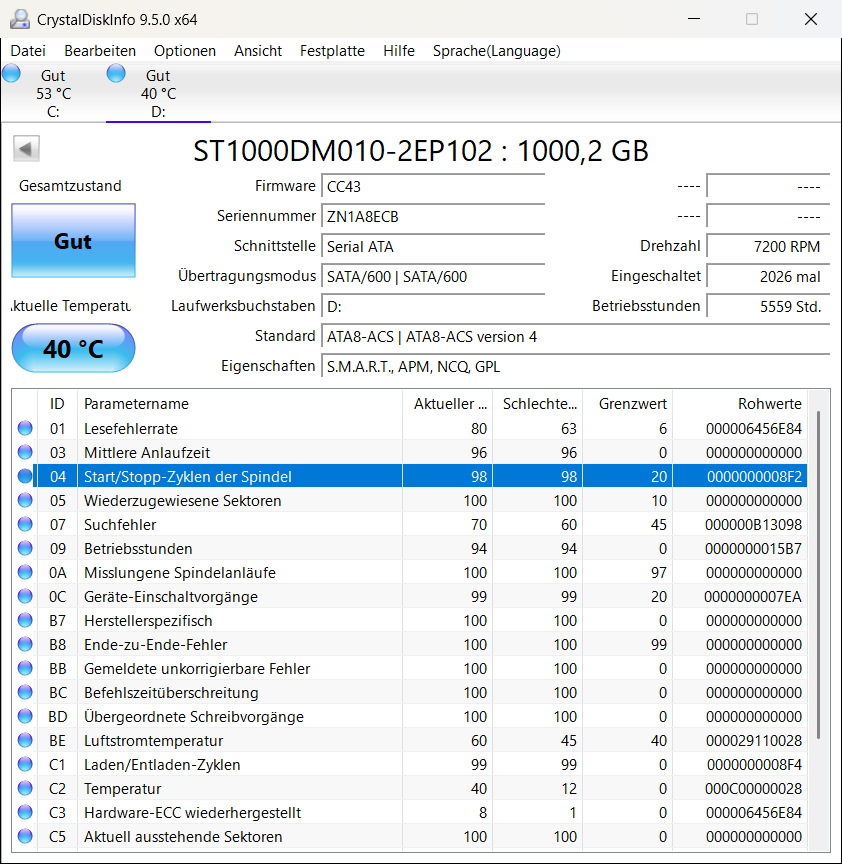Click the Firmware field CC43
This screenshot has width=842, height=864.
pos(433,186)
